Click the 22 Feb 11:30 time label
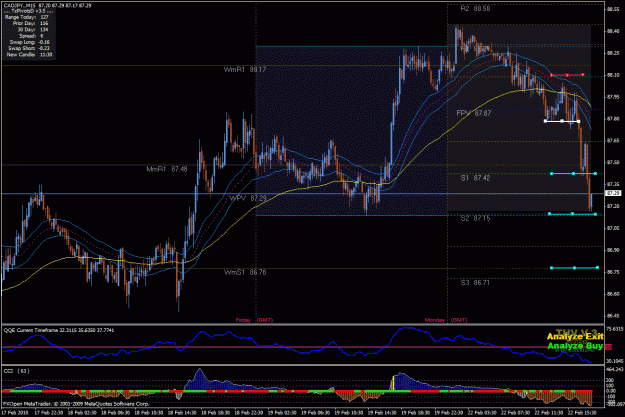The image size is (625, 417). [548, 413]
